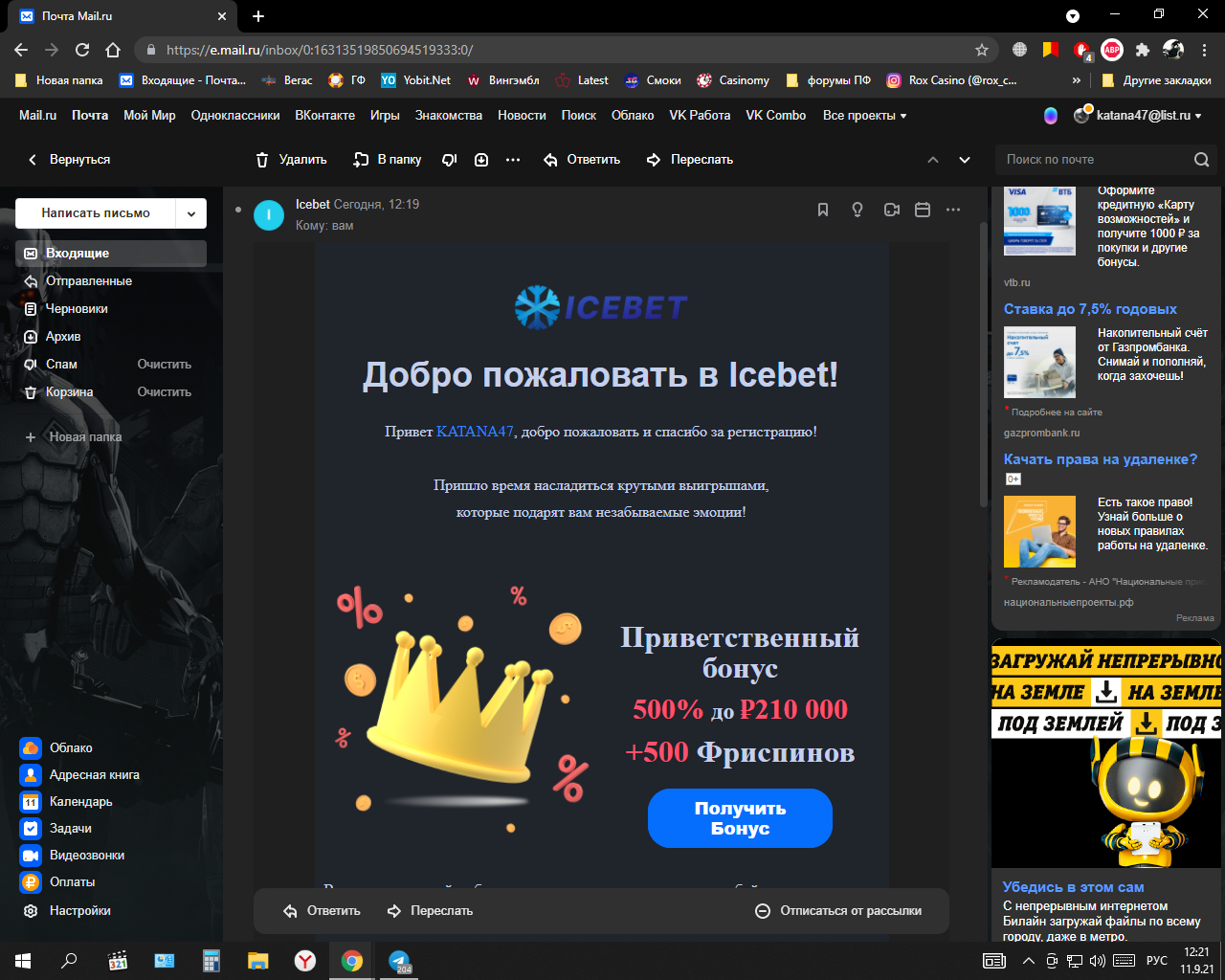Image resolution: width=1225 pixels, height=980 pixels.
Task: Open the Входящие folder
Action: click(111, 254)
